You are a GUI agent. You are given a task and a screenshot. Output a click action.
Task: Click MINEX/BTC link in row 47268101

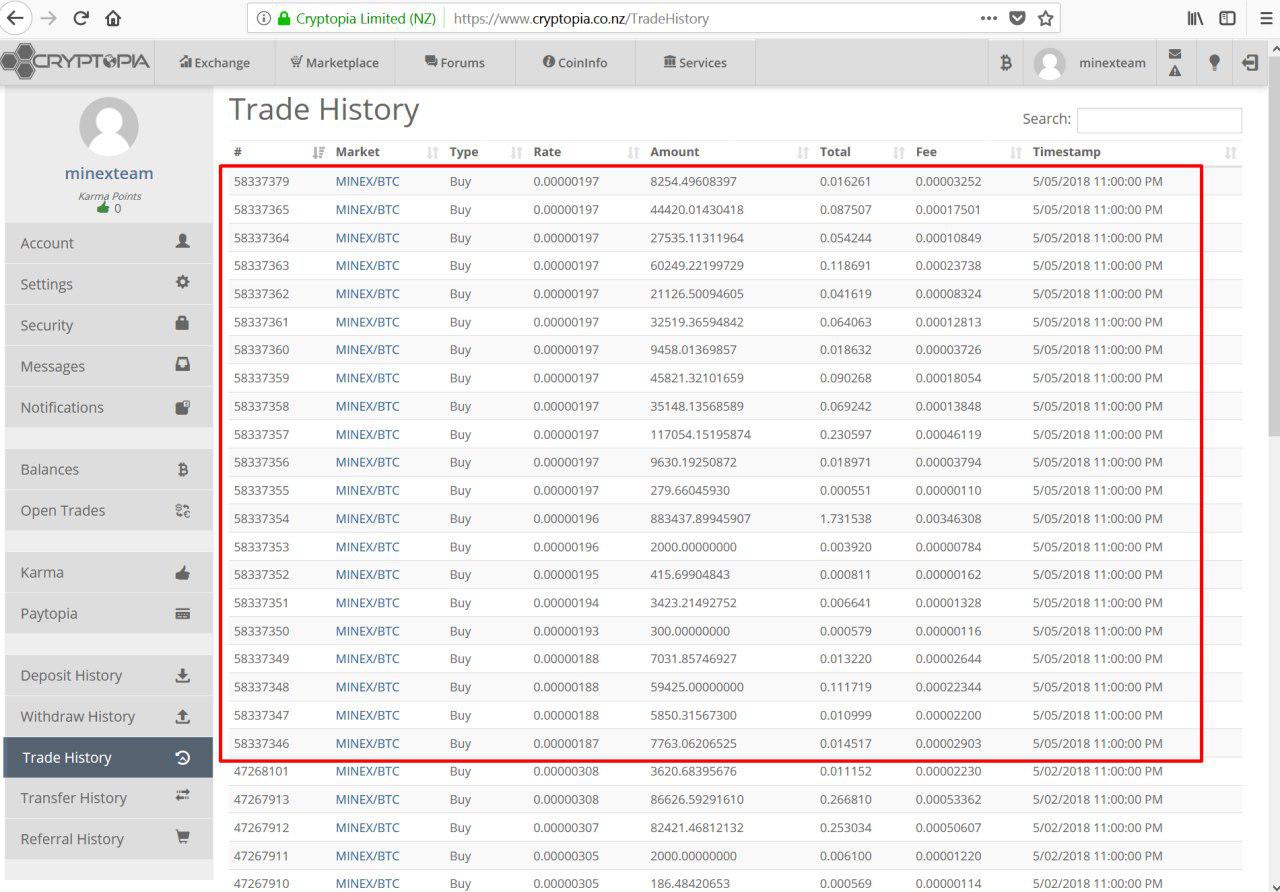(x=367, y=771)
